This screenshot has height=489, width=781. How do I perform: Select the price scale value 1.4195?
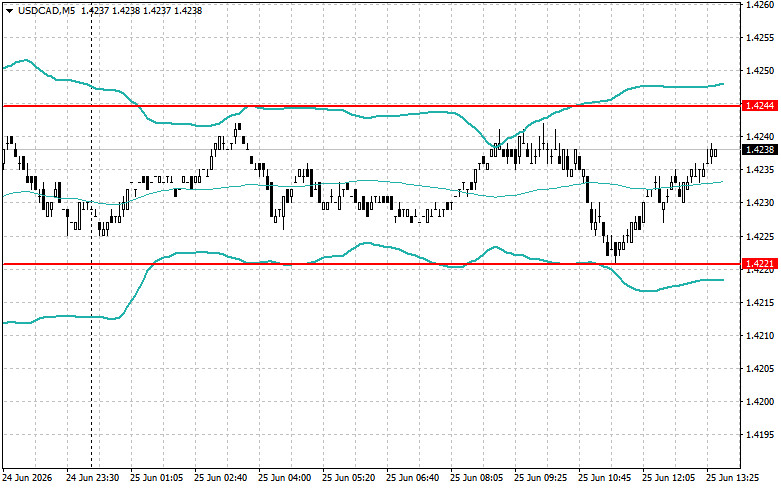[x=760, y=435]
